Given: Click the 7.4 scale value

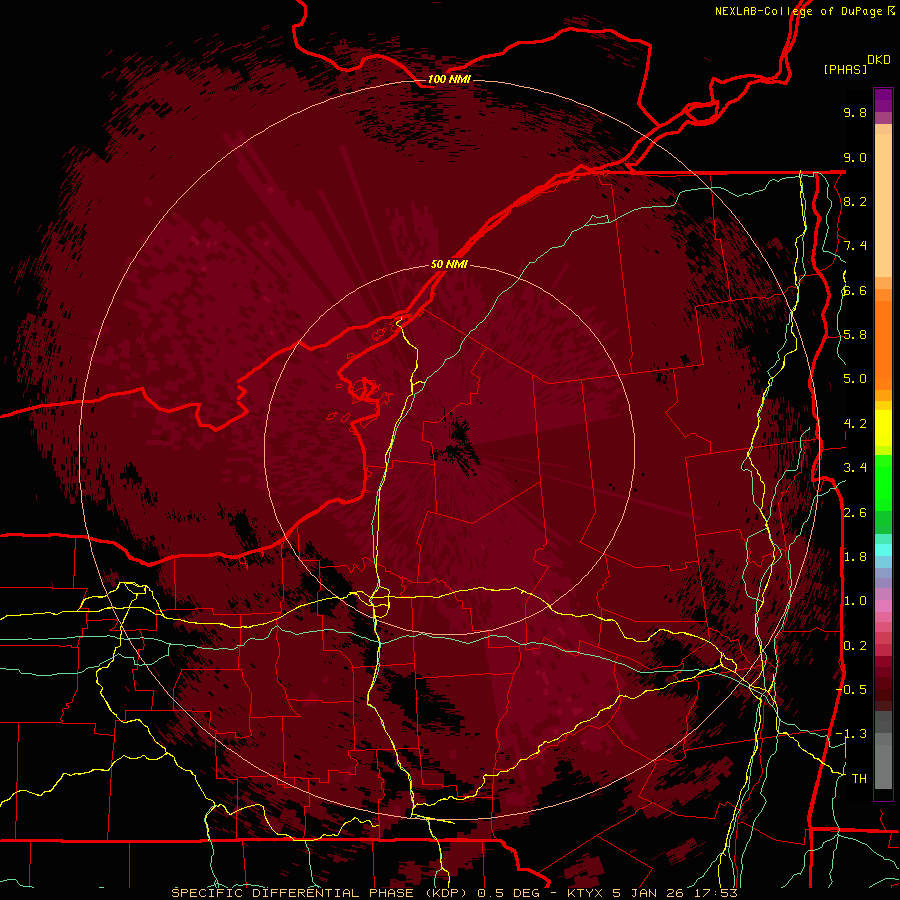Looking at the screenshot, I should tap(855, 246).
